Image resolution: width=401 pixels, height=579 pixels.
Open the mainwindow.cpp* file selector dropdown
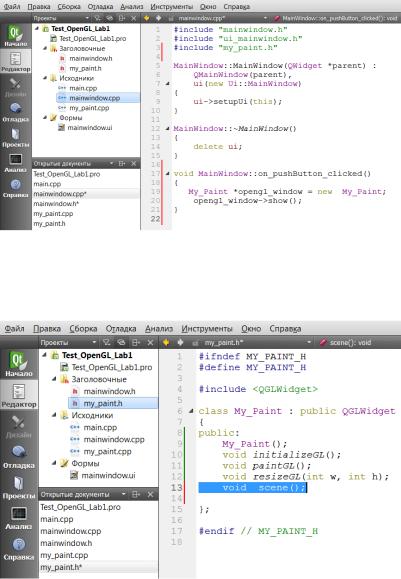tap(218, 18)
